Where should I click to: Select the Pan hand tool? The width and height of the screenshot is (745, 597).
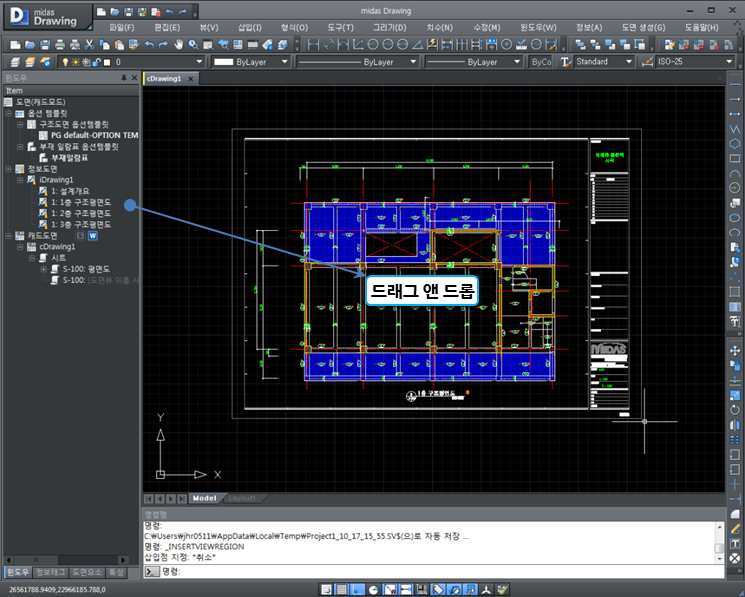click(179, 45)
